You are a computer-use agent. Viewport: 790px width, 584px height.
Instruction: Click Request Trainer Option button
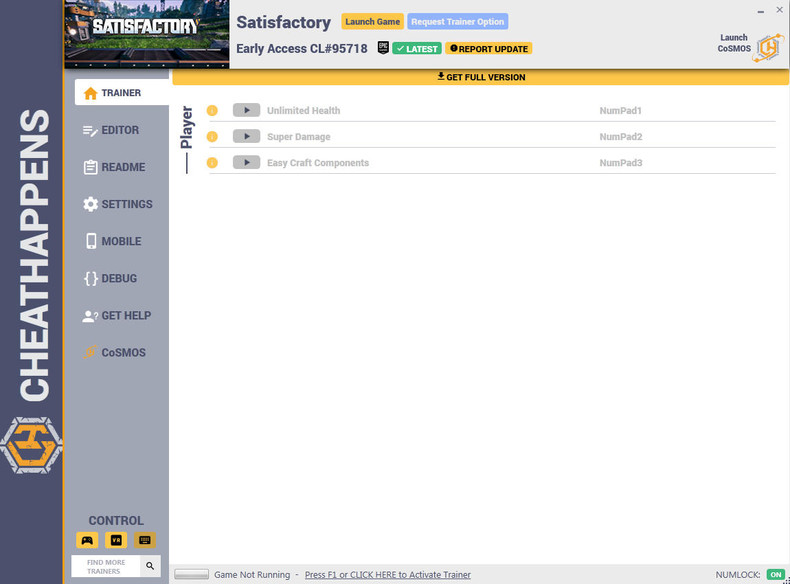[457, 22]
